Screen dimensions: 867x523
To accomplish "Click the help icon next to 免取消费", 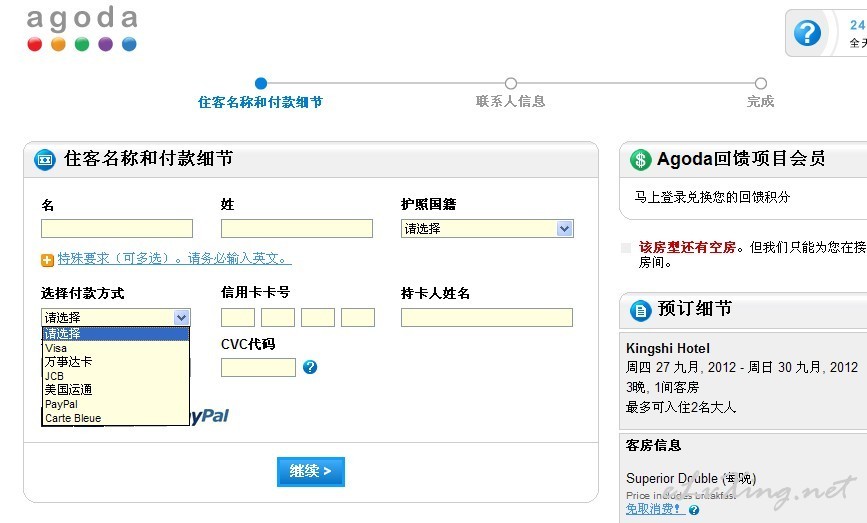I will pyautogui.click(x=694, y=510).
